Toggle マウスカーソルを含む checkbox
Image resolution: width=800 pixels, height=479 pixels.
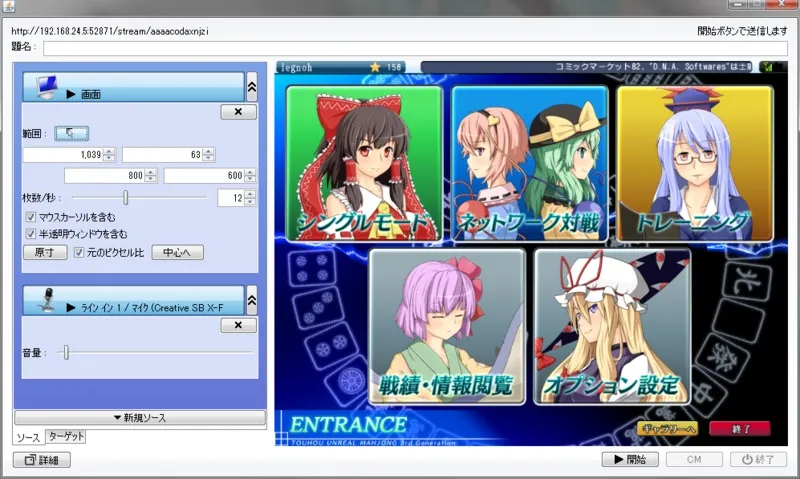pos(31,217)
